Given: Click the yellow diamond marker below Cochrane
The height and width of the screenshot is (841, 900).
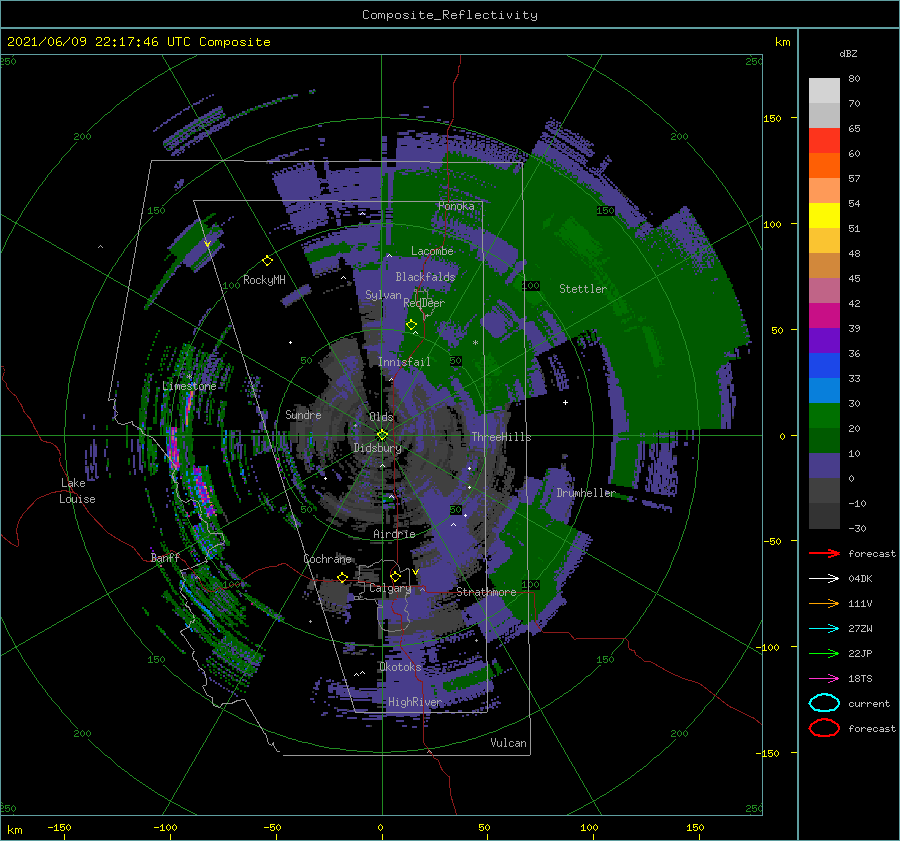Looking at the screenshot, I should coord(342,577).
